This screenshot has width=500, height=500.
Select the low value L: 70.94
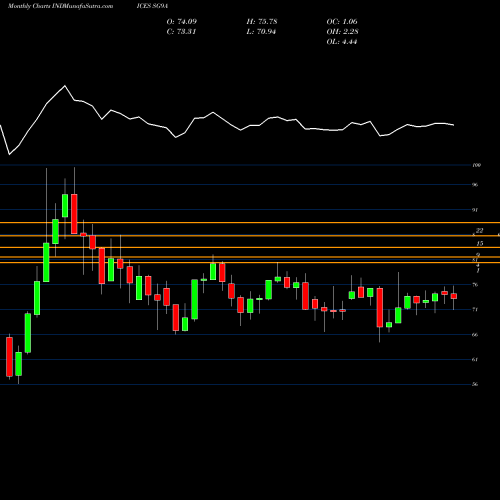pyautogui.click(x=261, y=32)
